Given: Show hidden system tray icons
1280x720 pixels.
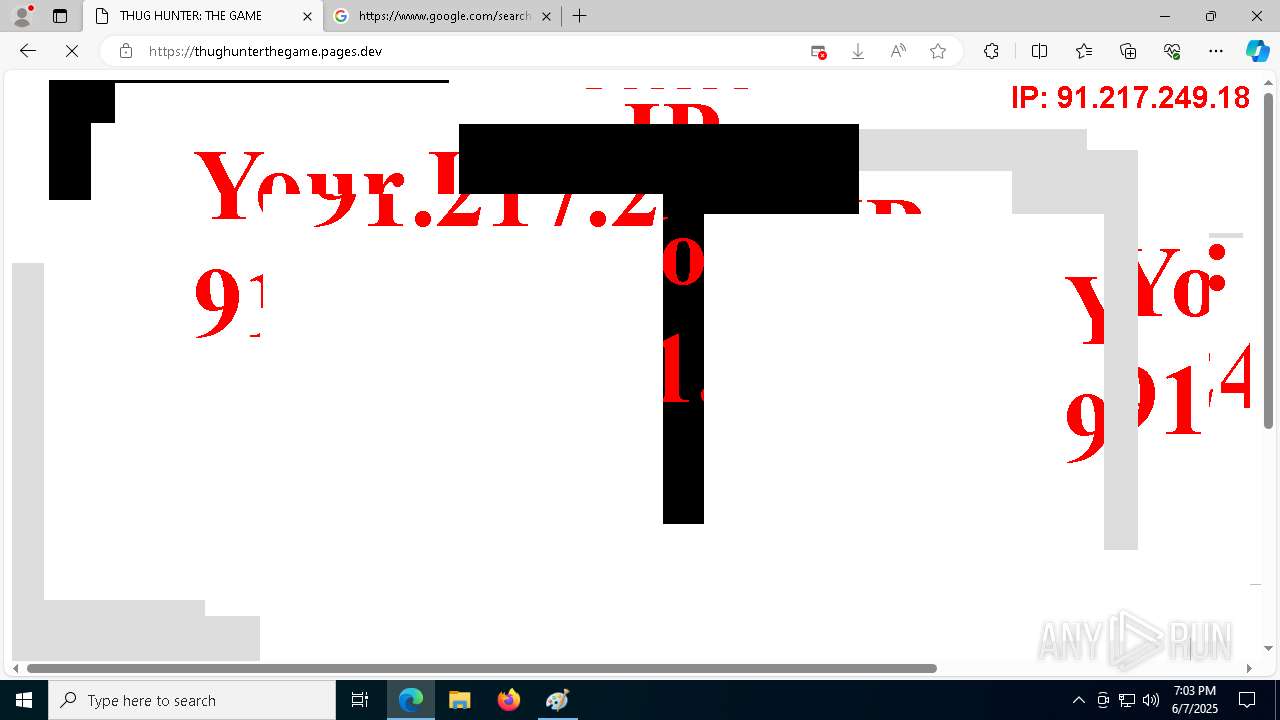Looking at the screenshot, I should 1078,700.
